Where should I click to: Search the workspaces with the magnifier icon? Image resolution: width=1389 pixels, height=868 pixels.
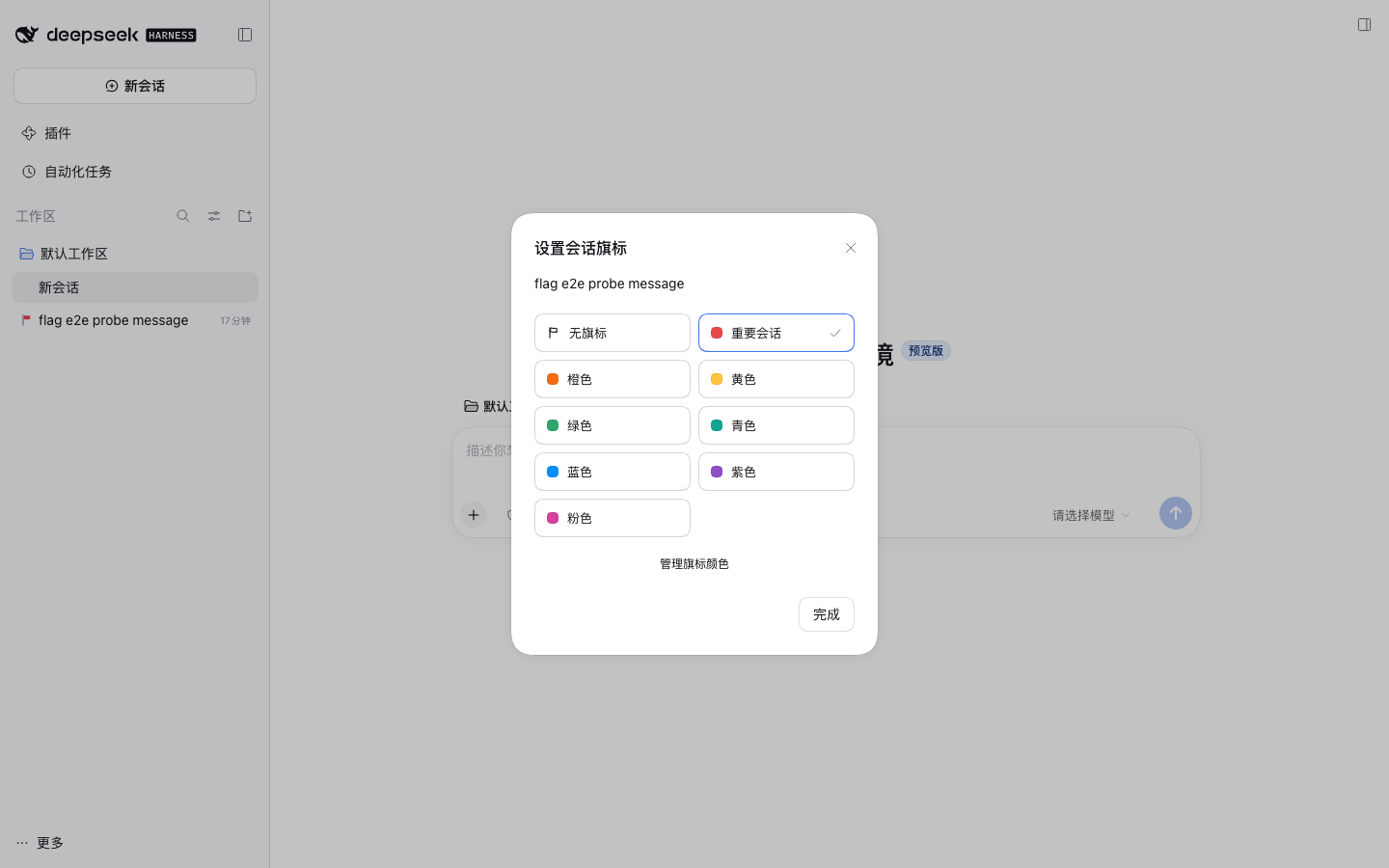tap(183, 216)
